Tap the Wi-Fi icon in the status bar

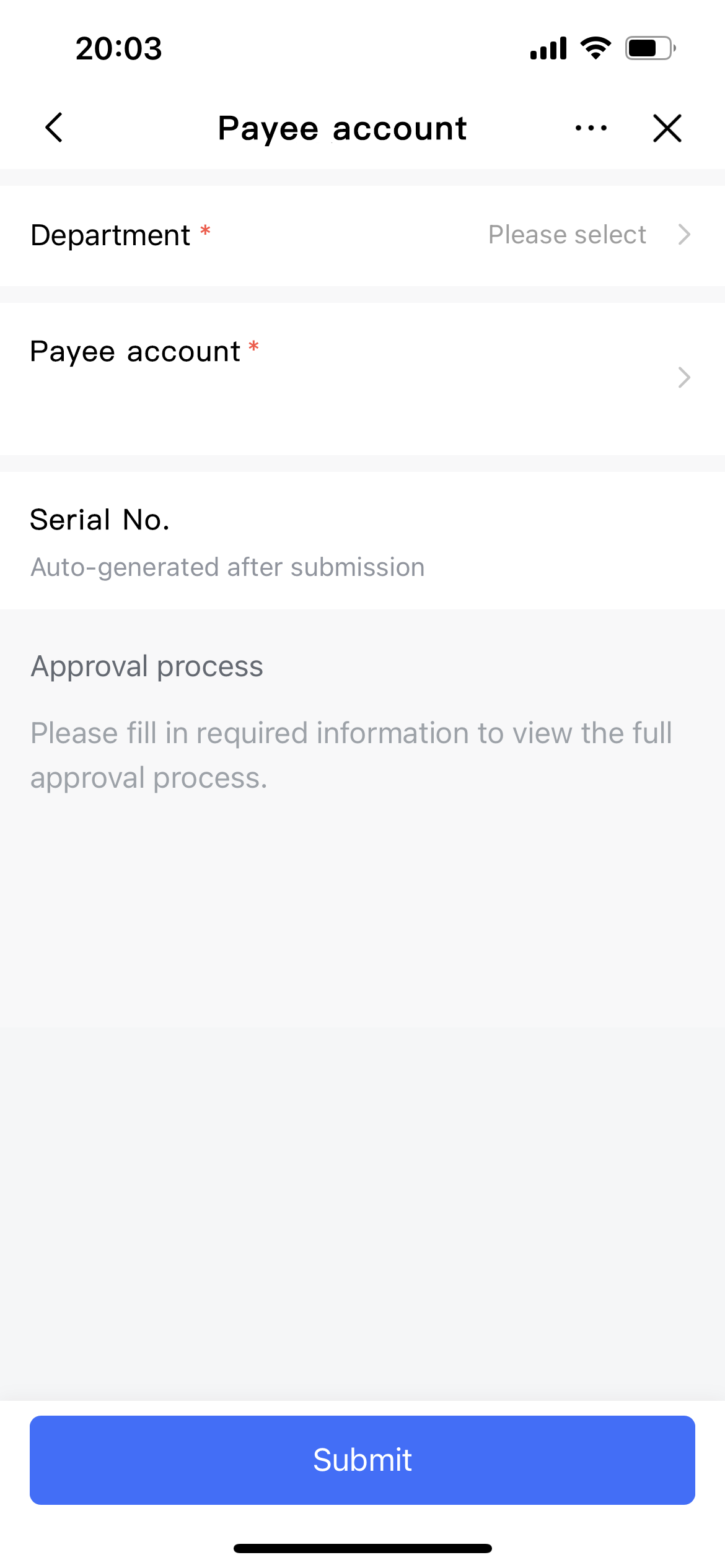(594, 47)
